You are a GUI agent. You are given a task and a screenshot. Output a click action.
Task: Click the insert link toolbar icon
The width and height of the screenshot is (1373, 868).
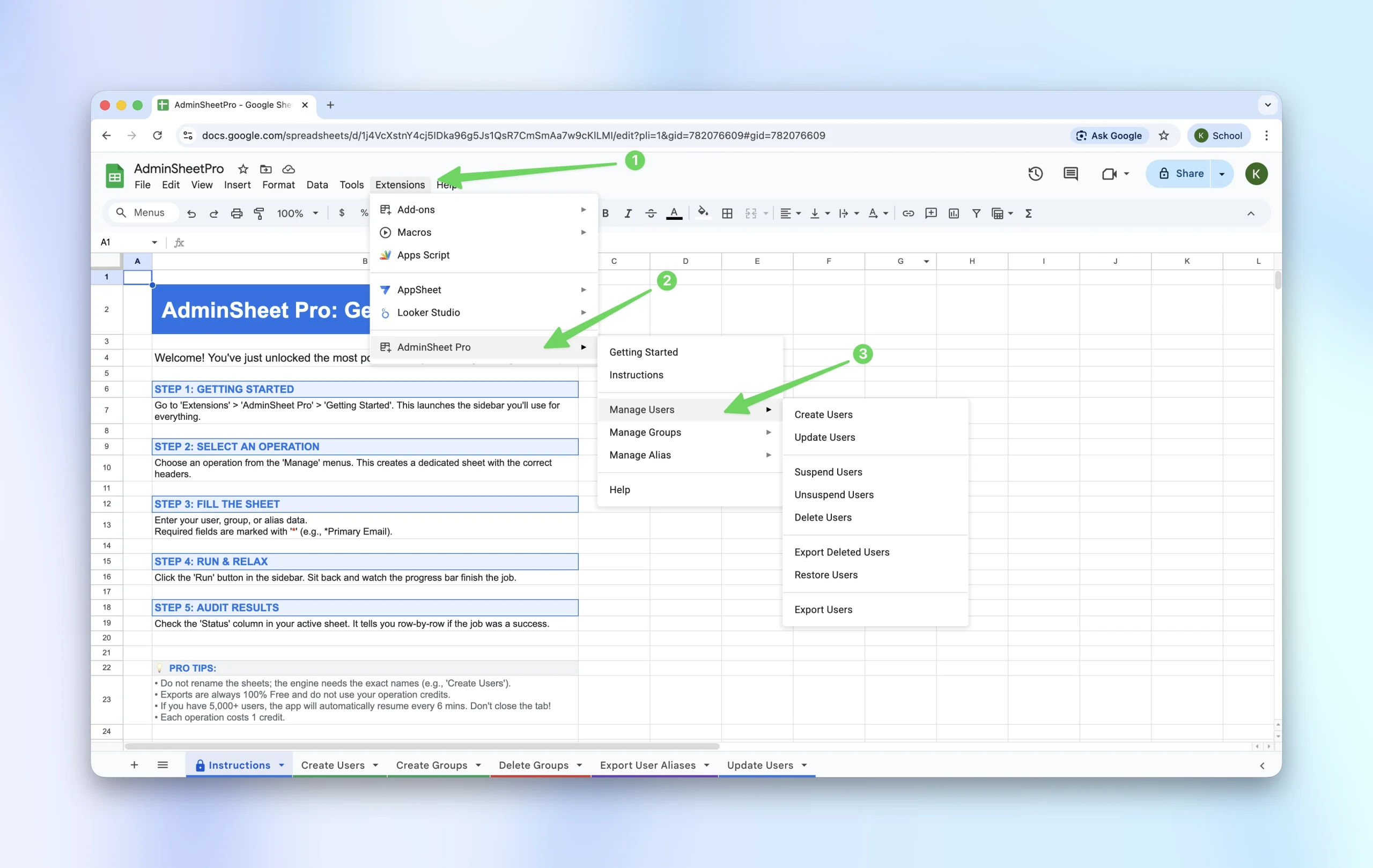(x=907, y=213)
